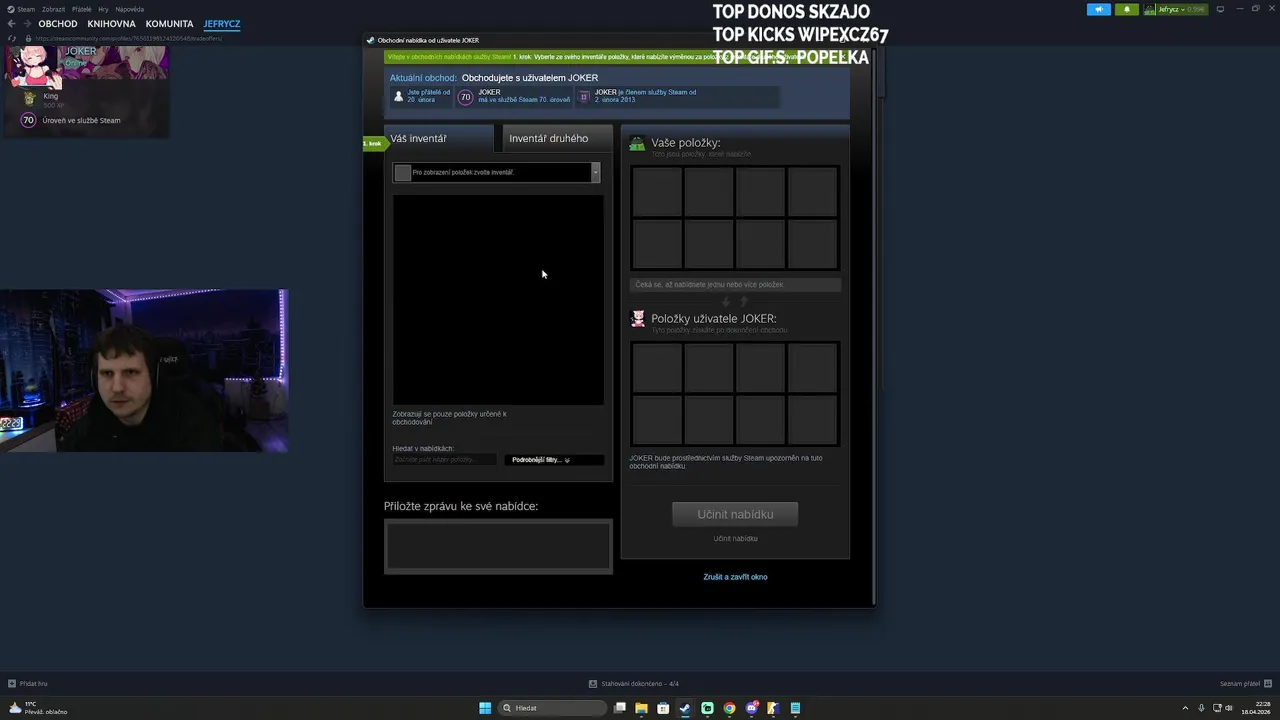The image size is (1280, 720).
Task: Reload page with the refresh icon
Action: point(11,38)
